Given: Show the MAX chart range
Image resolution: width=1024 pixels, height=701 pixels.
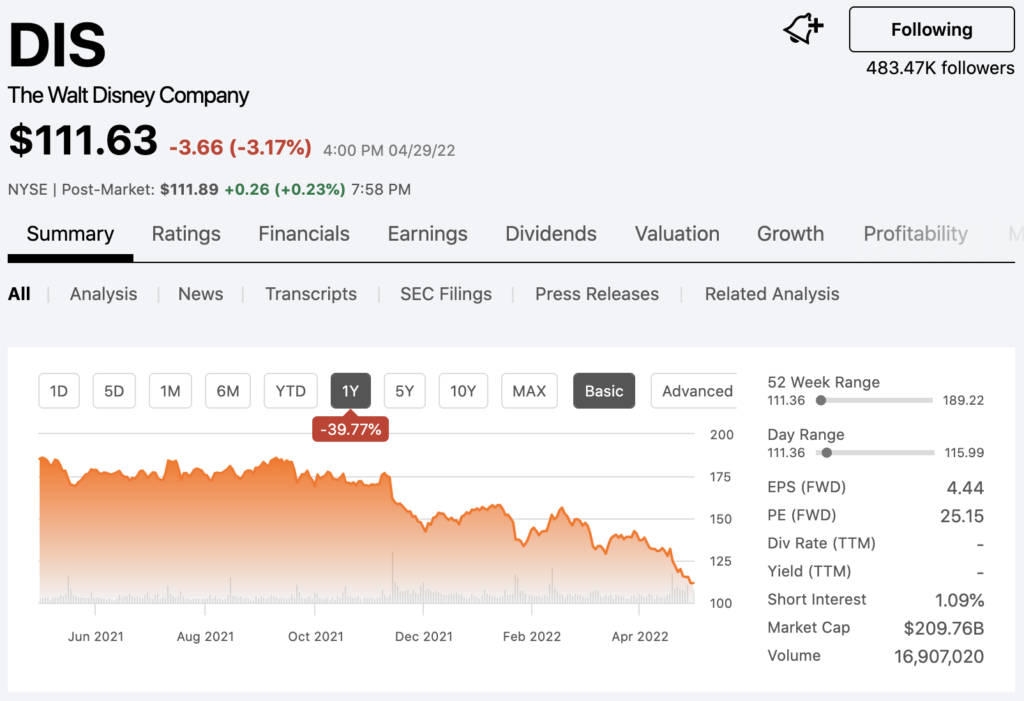Looking at the screenshot, I should (x=529, y=391).
